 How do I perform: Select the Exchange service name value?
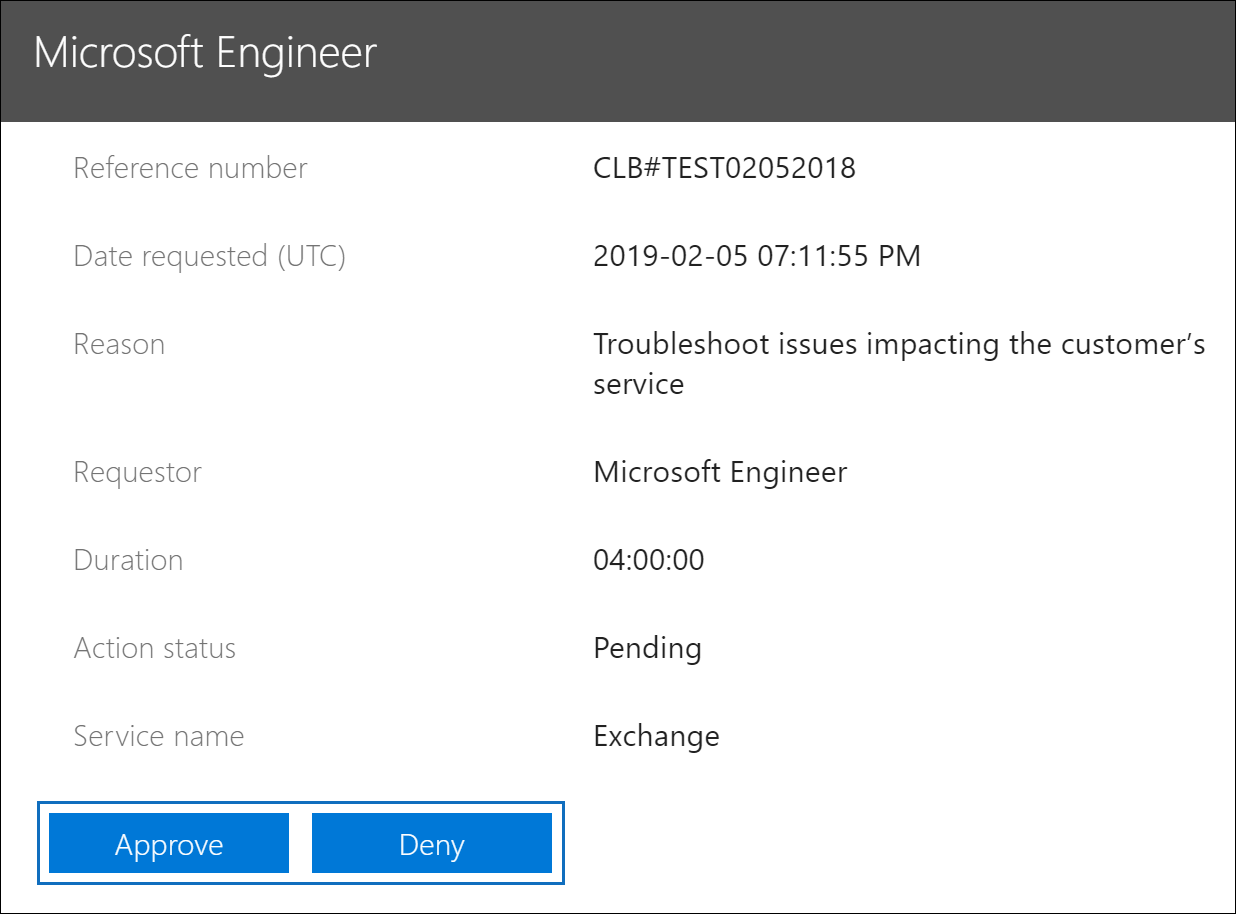(656, 736)
